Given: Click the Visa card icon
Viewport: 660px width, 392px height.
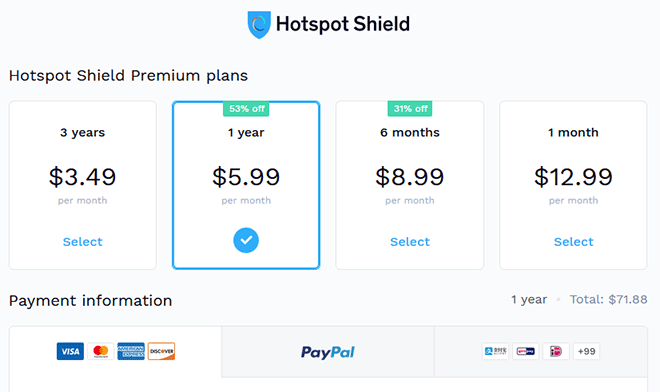Looking at the screenshot, I should click(x=70, y=351).
